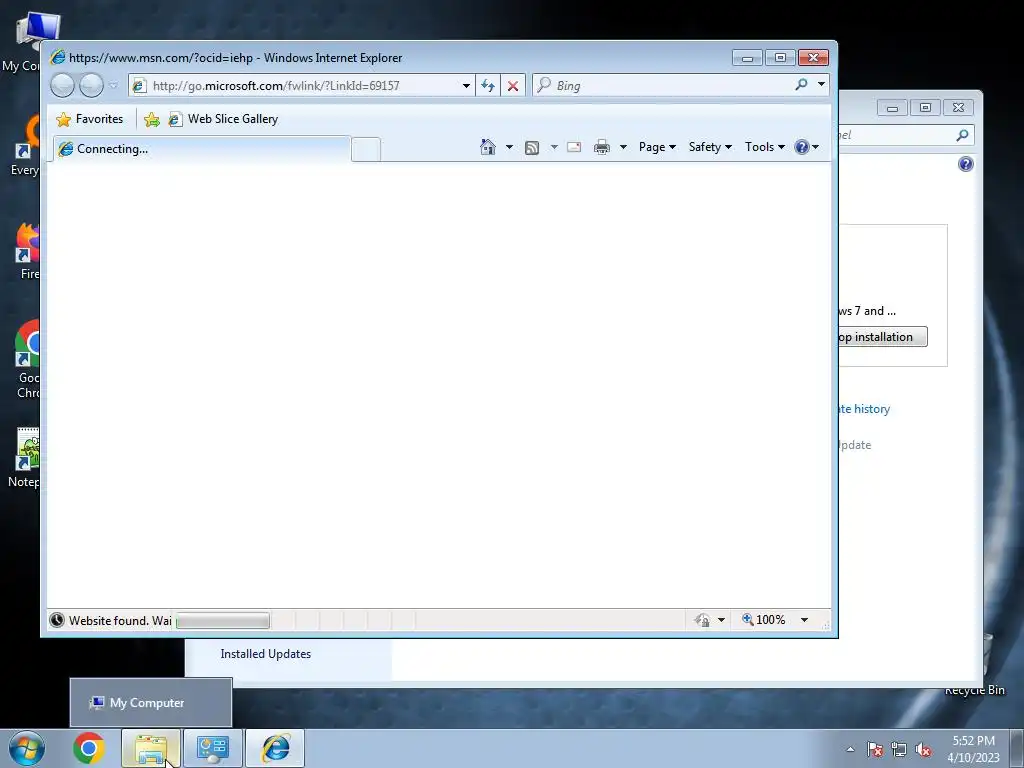This screenshot has height=768, width=1024.
Task: Open the search provider dropdown arrow
Action: (x=822, y=84)
